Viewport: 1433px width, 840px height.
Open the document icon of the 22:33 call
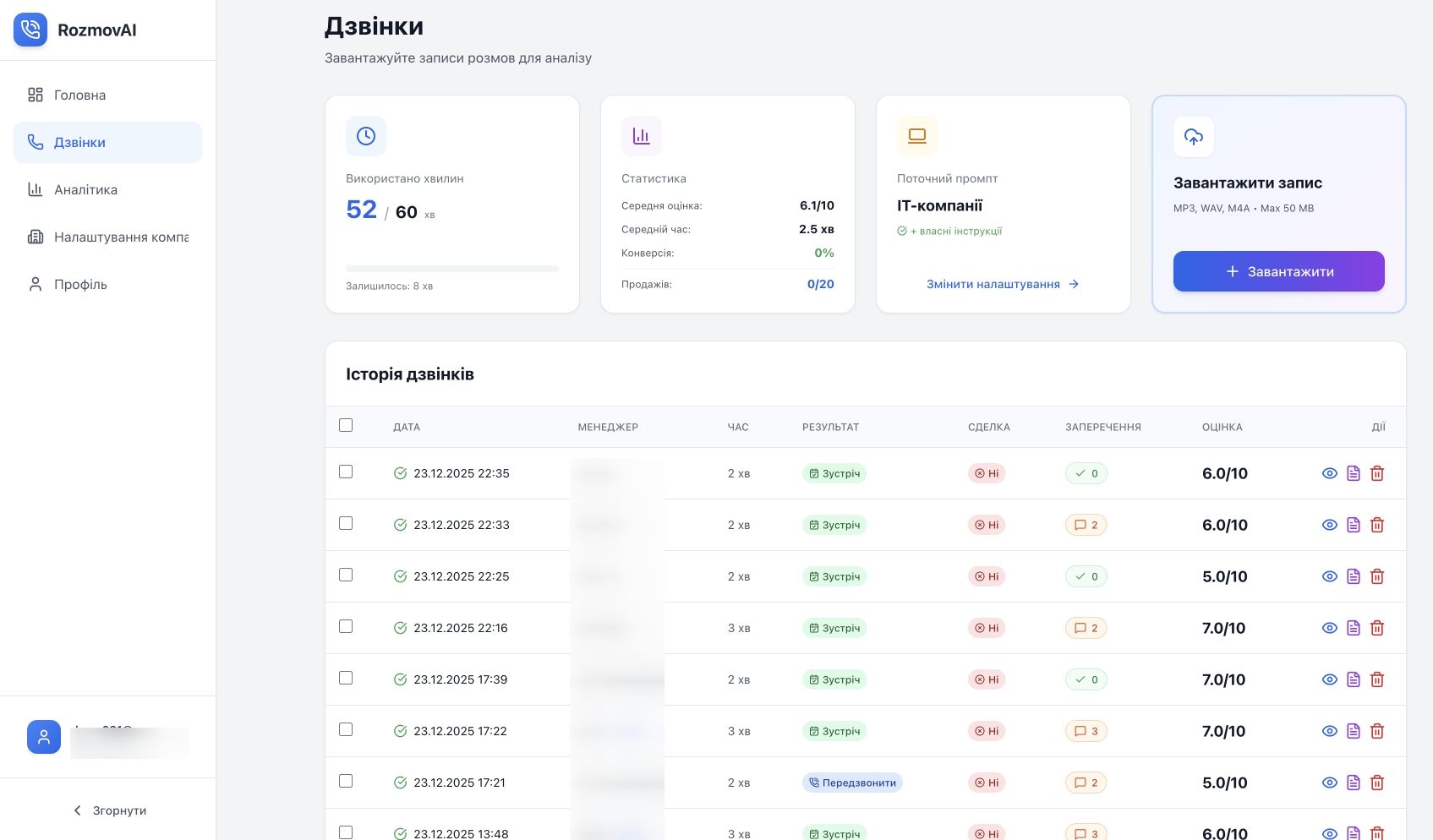pyautogui.click(x=1354, y=525)
